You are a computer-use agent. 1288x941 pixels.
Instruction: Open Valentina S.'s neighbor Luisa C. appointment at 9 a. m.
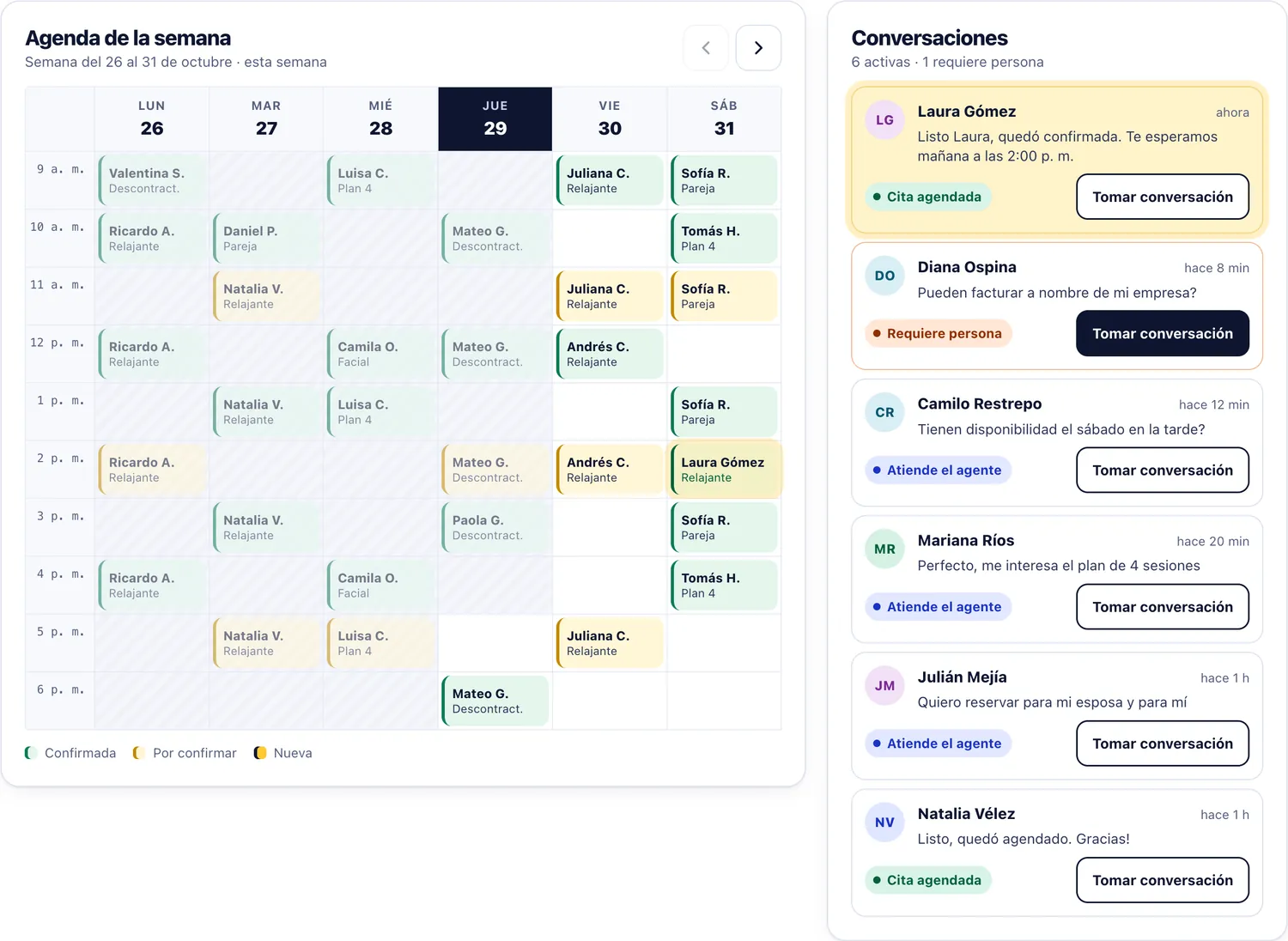tap(380, 180)
